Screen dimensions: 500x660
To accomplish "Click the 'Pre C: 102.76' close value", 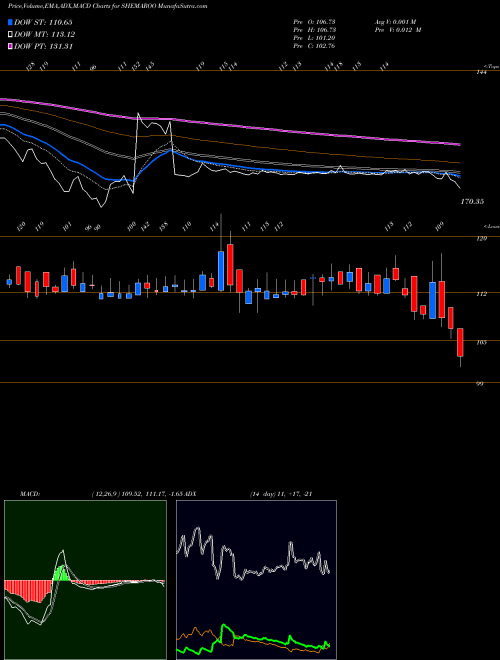I will [314, 46].
